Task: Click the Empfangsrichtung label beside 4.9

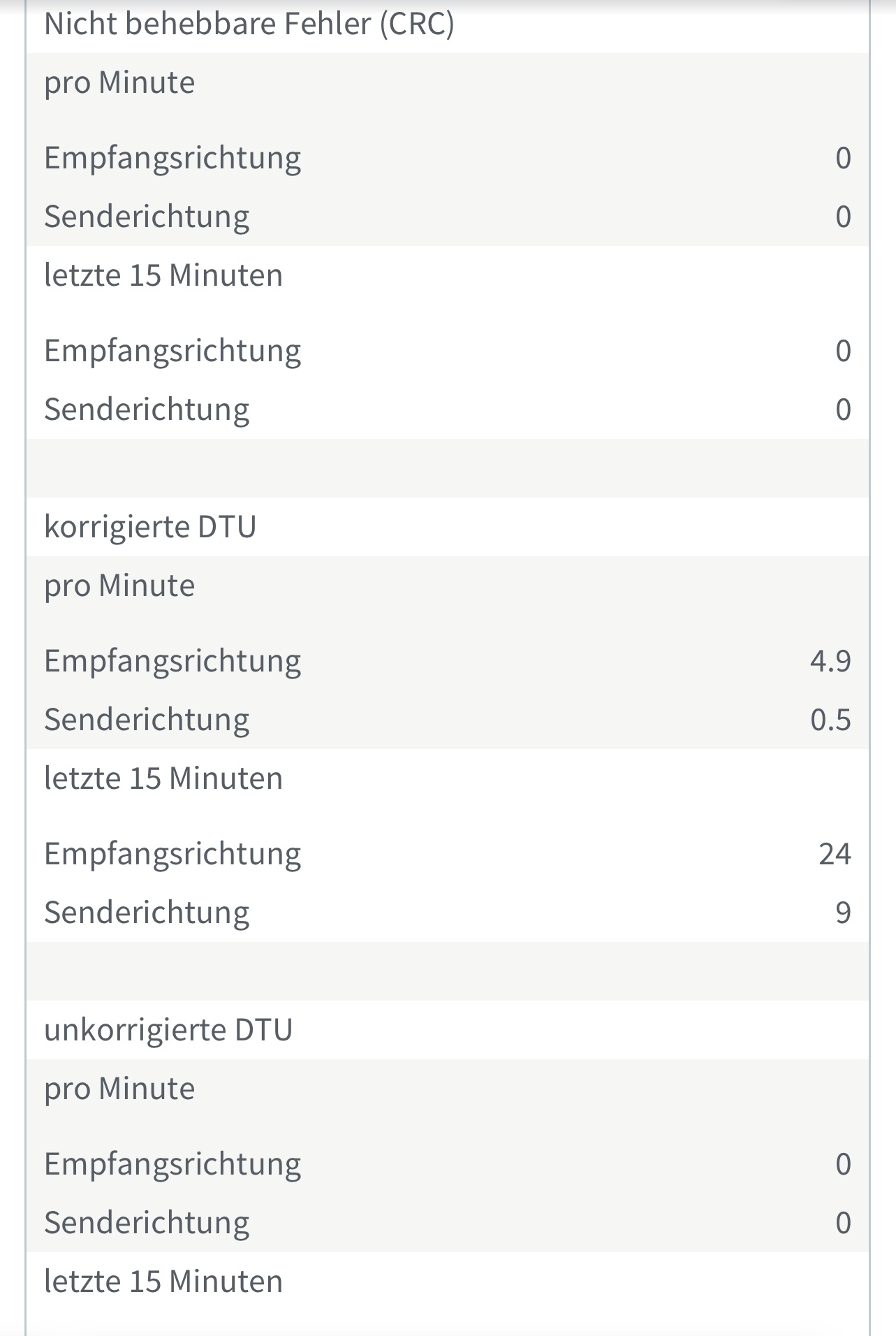Action: (172, 661)
